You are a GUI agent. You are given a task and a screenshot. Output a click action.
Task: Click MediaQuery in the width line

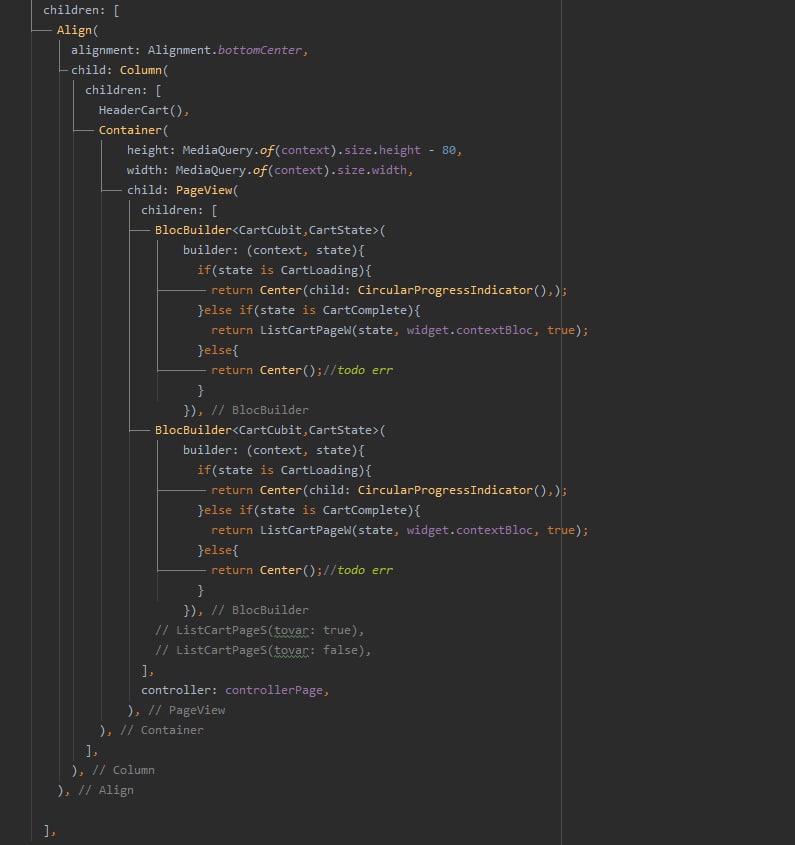pos(213,170)
